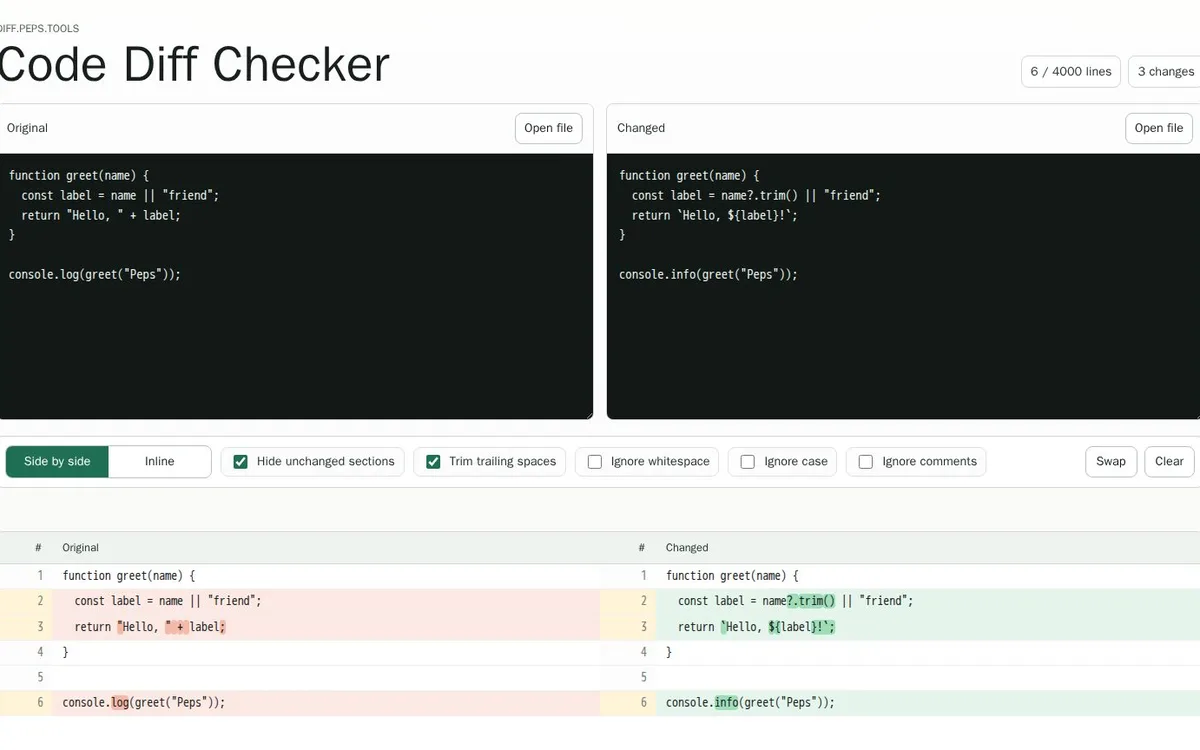Image resolution: width=1200 pixels, height=750 pixels.
Task: Select removed line 'return "Hello, " + label;'
Action: pos(300,627)
